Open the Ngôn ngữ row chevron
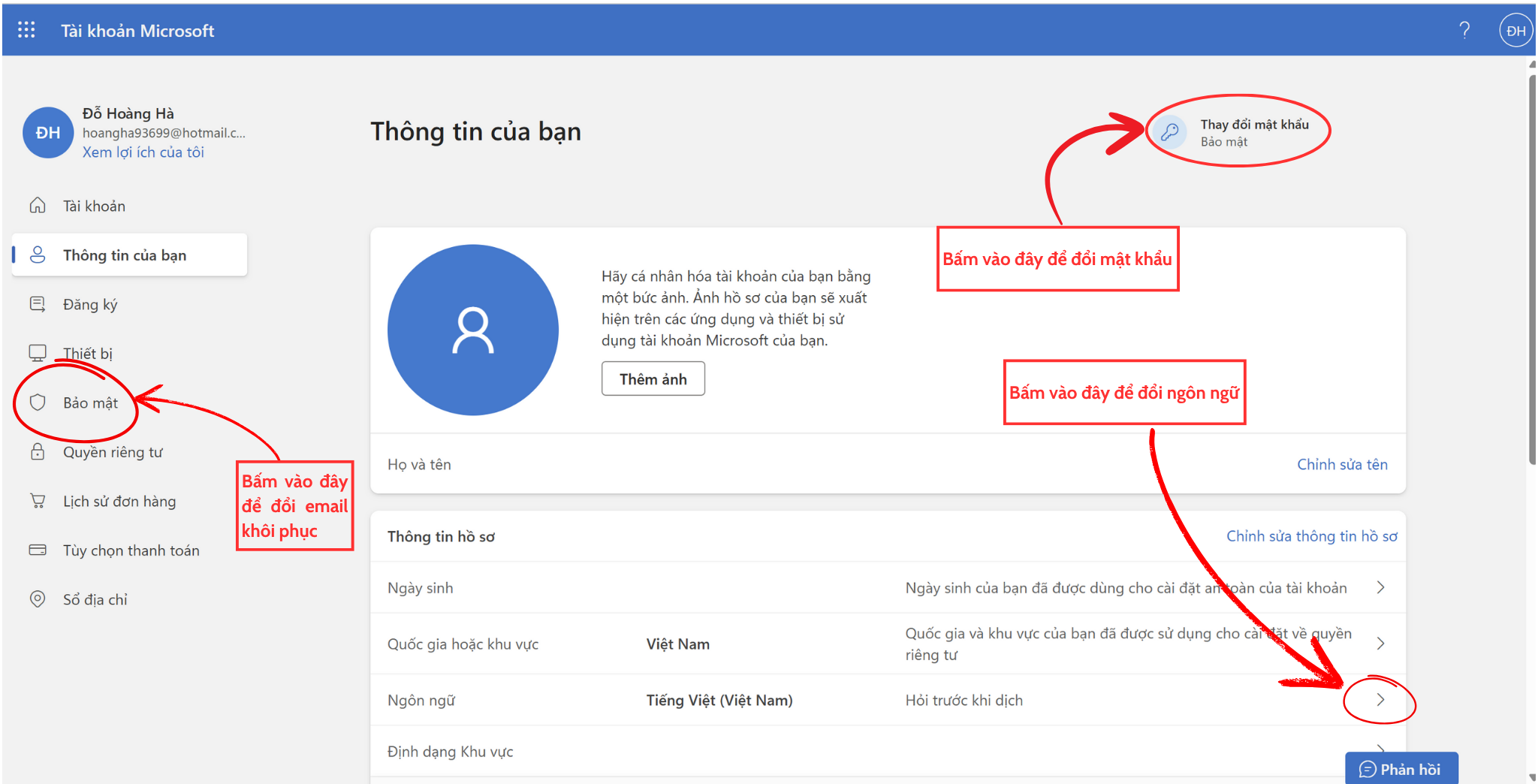 pos(1380,700)
